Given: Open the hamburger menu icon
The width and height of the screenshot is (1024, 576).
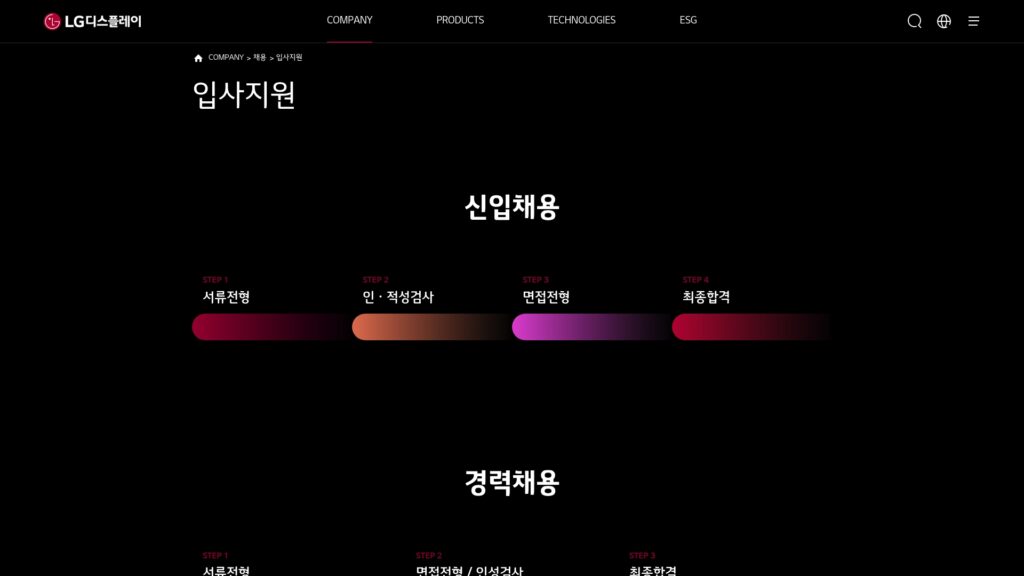Looking at the screenshot, I should pyautogui.click(x=974, y=21).
